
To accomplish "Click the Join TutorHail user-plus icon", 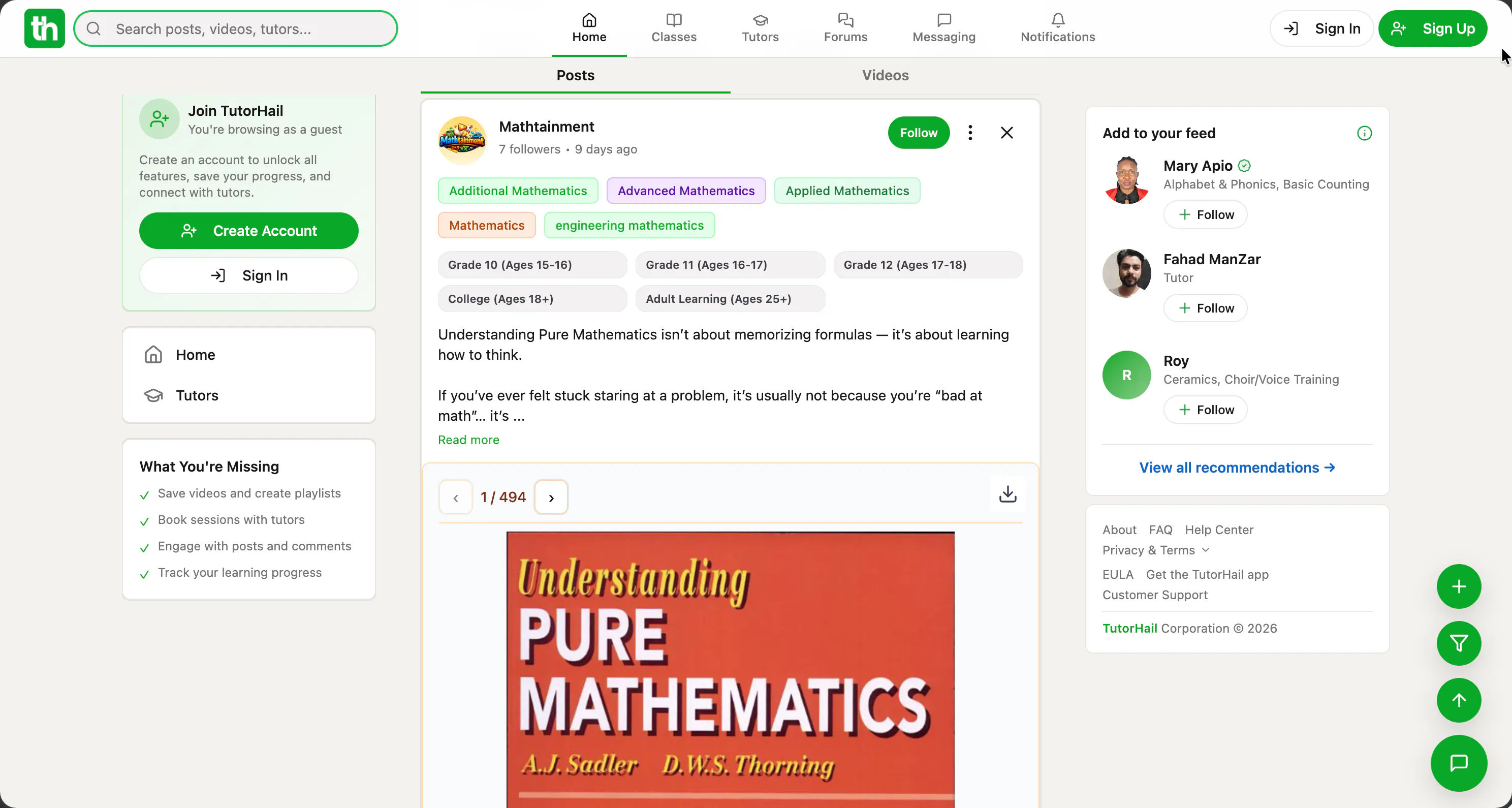I will coord(159,119).
